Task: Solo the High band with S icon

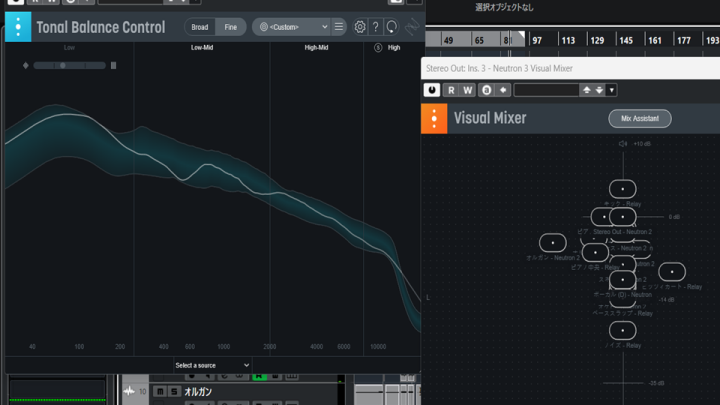Action: (378, 47)
